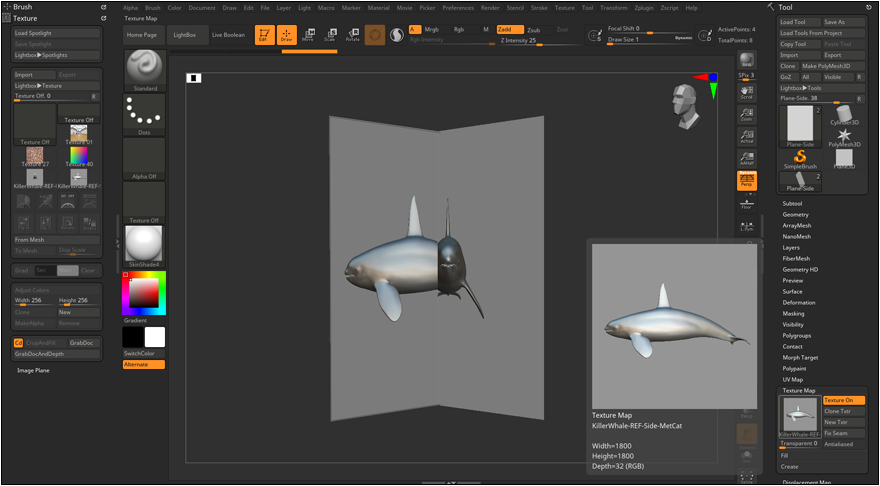The image size is (880, 486).
Task: Select the Texture 40 thumbnail
Action: pyautogui.click(x=78, y=155)
